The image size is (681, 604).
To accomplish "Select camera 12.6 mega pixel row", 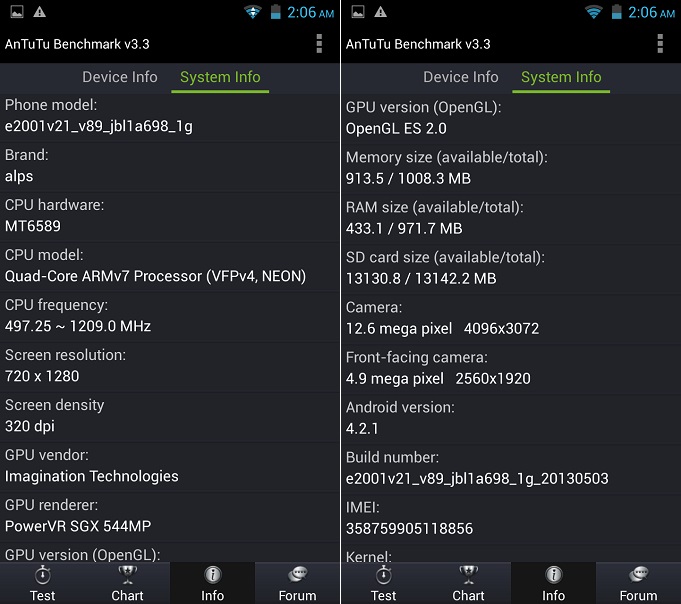I will tap(511, 319).
